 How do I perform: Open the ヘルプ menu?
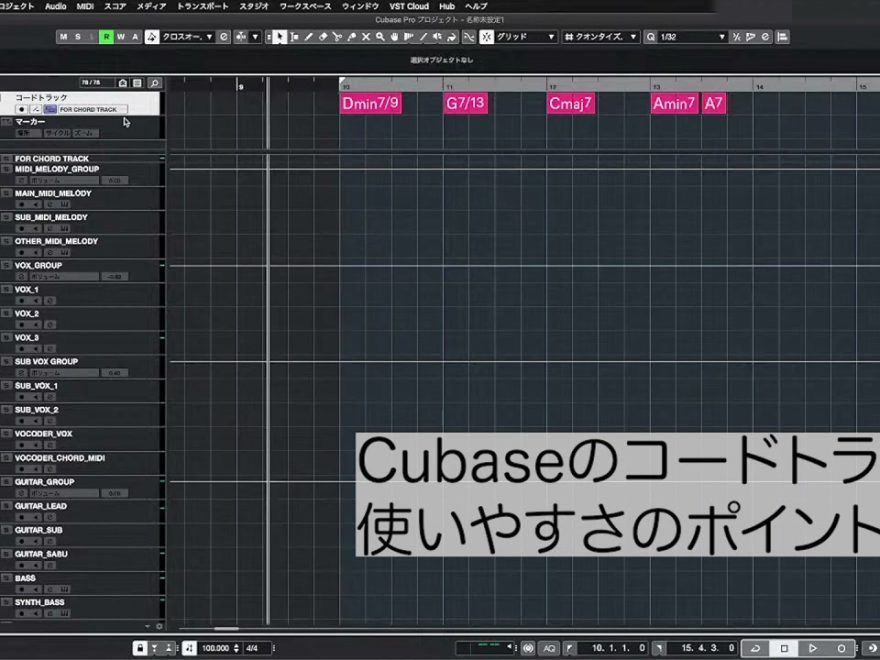click(476, 6)
